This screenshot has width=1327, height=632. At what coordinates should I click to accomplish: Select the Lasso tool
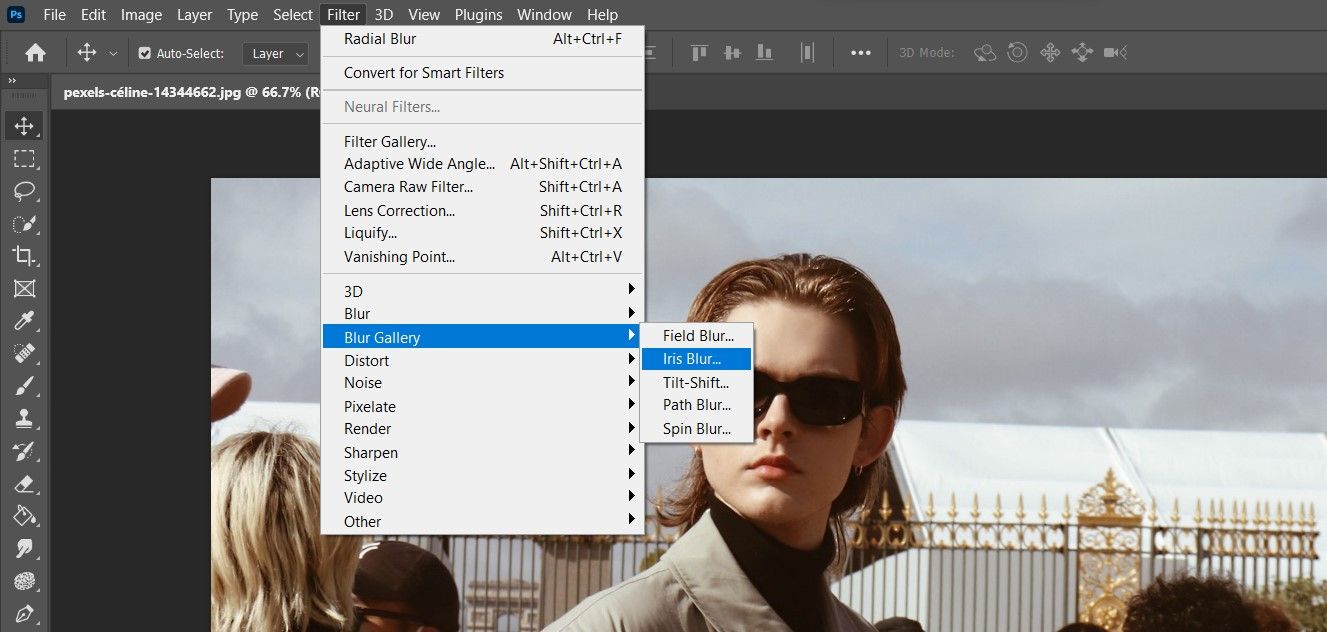[x=25, y=191]
